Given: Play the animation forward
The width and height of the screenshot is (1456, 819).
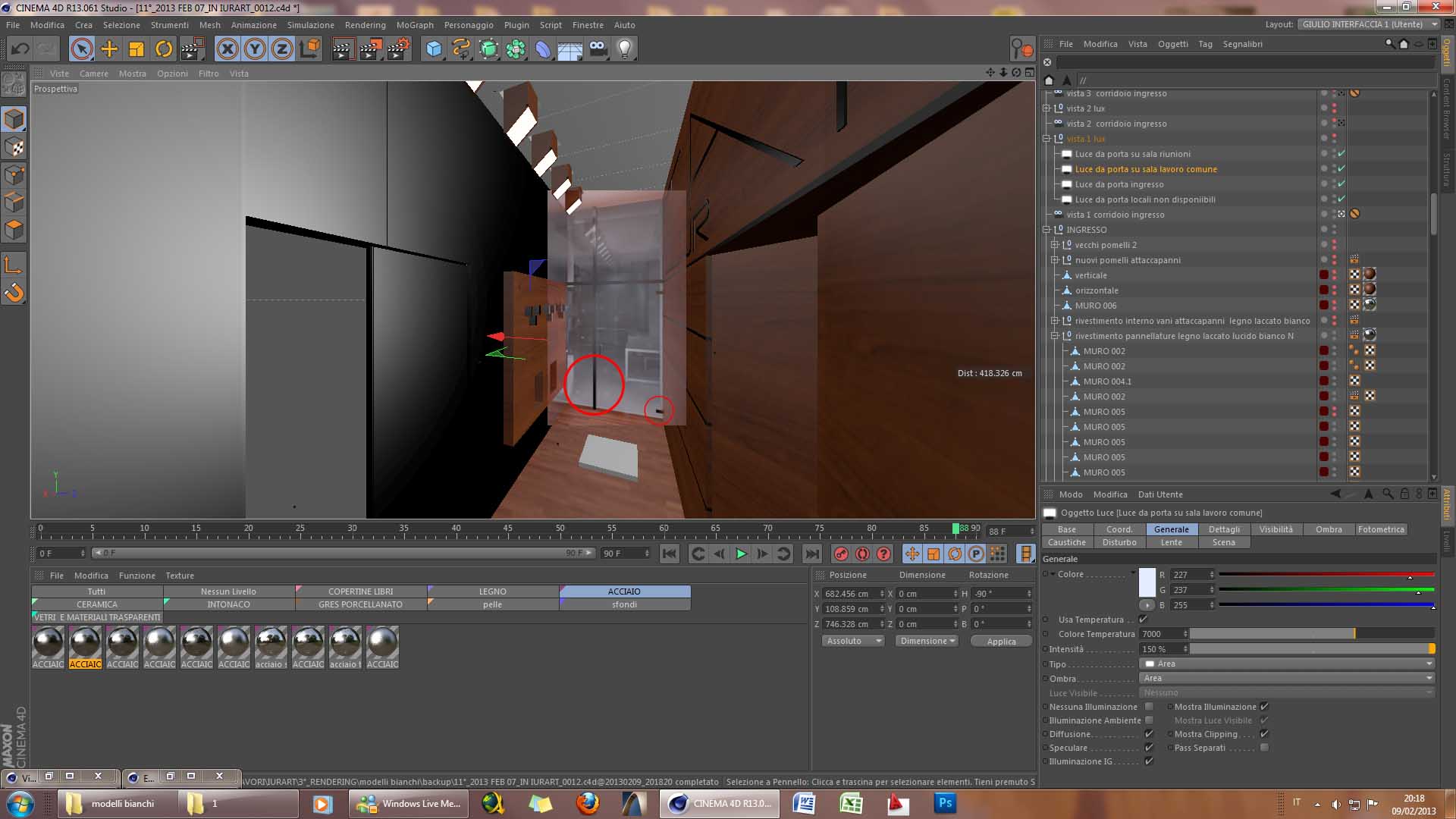Looking at the screenshot, I should [x=741, y=554].
